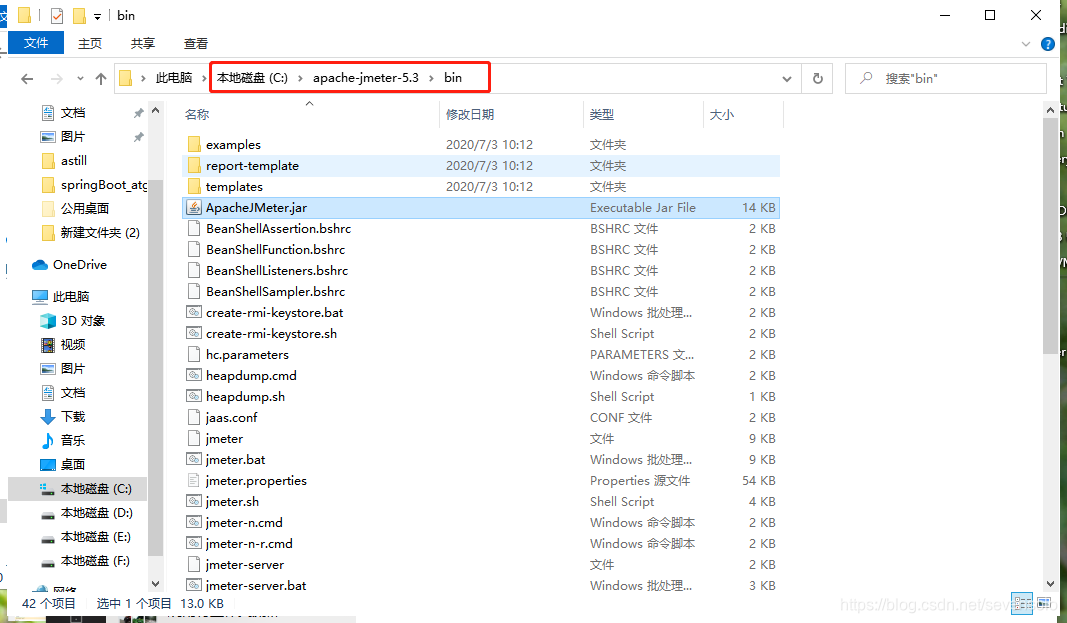Select create-rmi-keystore.sh script icon
1067x623 pixels.
pos(194,334)
